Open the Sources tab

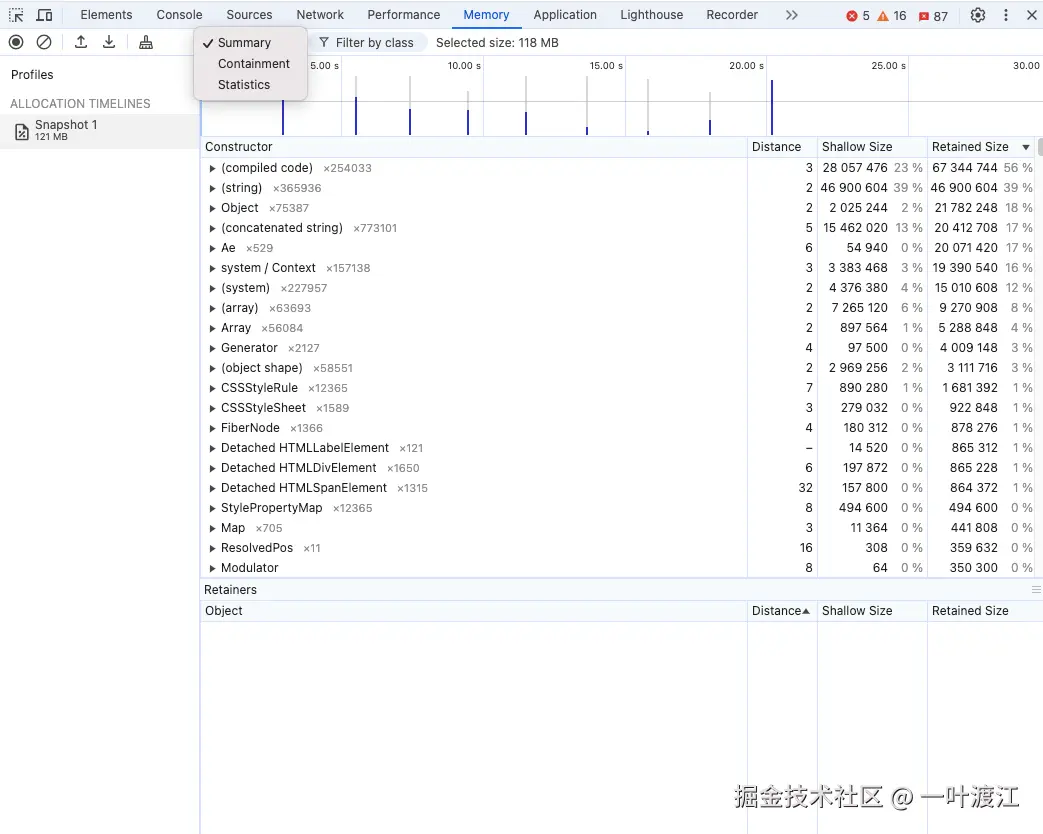tap(249, 15)
